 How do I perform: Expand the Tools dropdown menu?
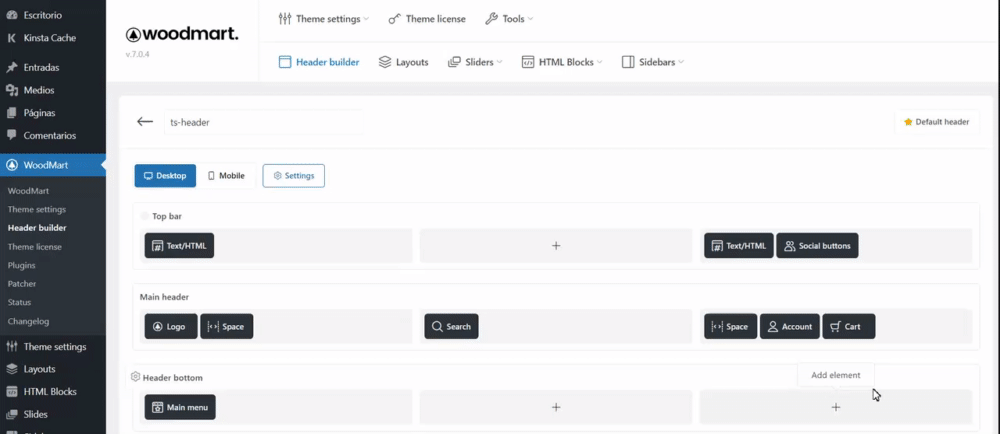[x=509, y=19]
